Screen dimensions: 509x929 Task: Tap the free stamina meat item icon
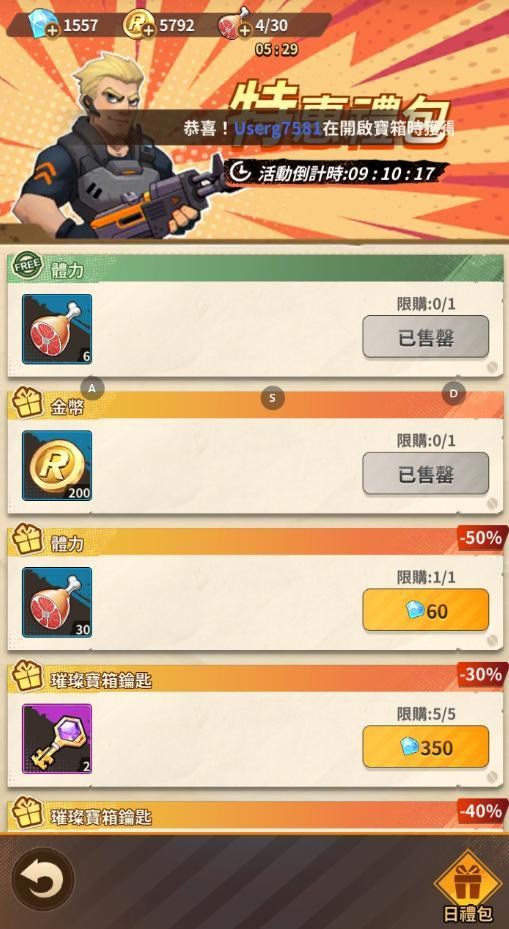pos(57,329)
